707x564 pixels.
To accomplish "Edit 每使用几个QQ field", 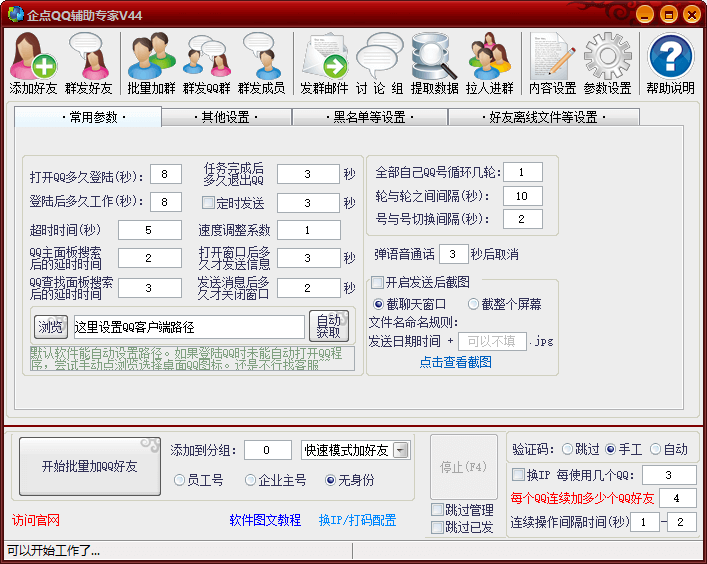I will coord(669,475).
